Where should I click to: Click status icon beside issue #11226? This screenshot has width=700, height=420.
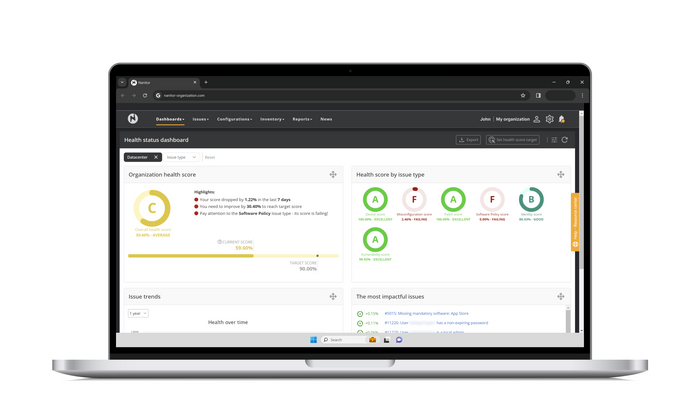(360, 323)
